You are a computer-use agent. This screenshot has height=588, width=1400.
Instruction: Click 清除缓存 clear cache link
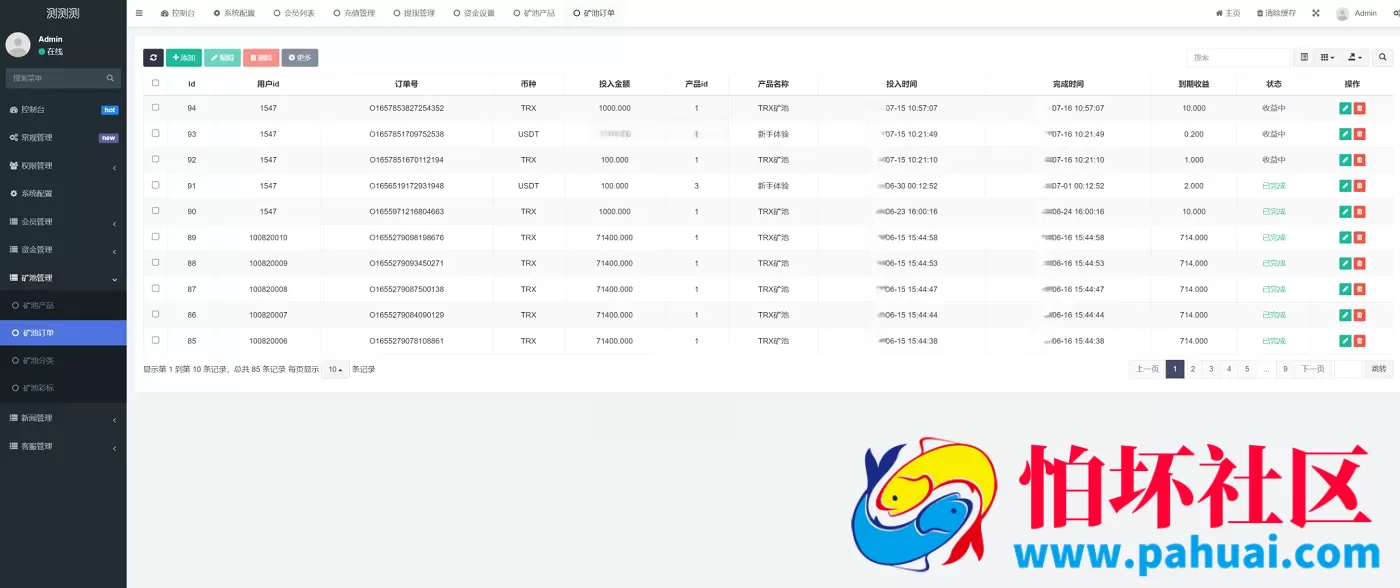[1276, 13]
